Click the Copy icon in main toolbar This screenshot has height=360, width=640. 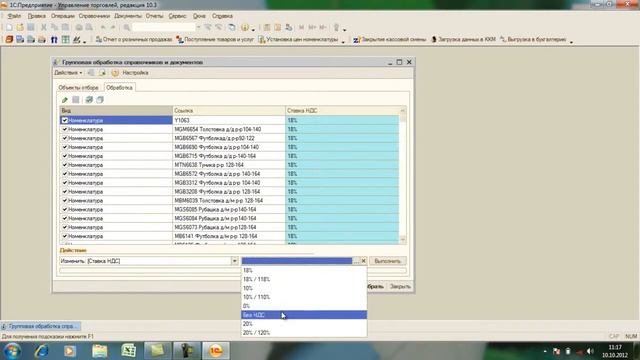tap(54, 27)
